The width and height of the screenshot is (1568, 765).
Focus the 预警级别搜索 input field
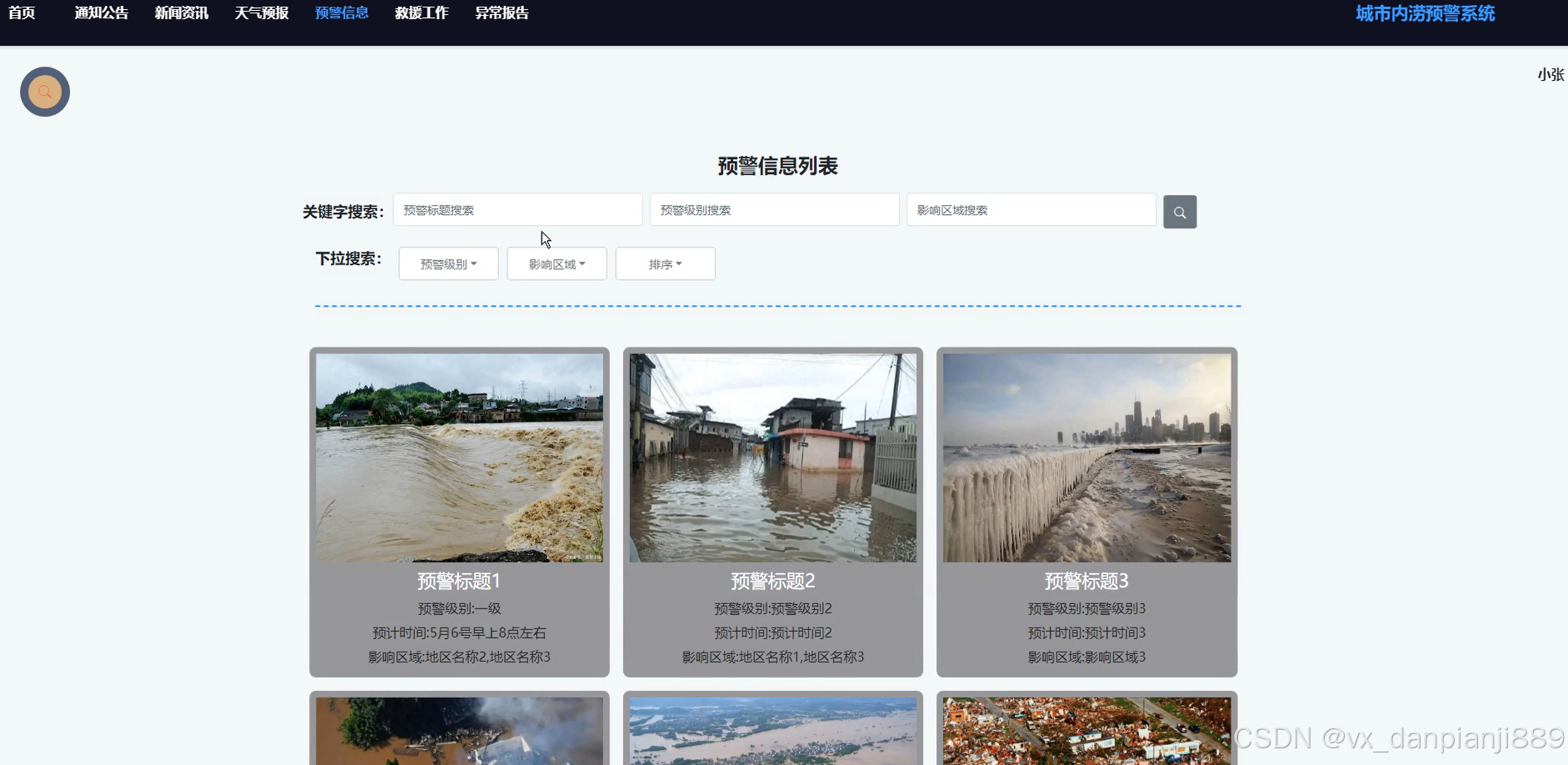pos(774,210)
